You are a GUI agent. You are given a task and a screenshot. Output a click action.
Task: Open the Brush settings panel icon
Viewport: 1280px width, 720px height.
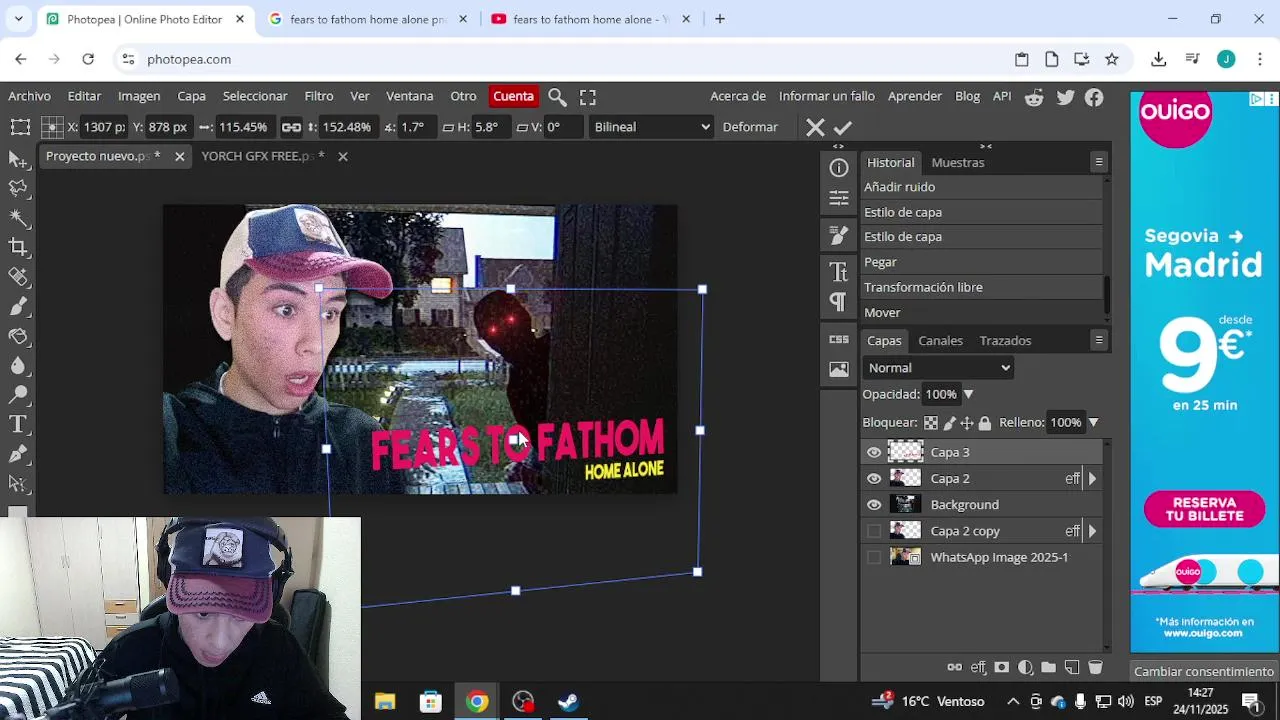(x=839, y=235)
